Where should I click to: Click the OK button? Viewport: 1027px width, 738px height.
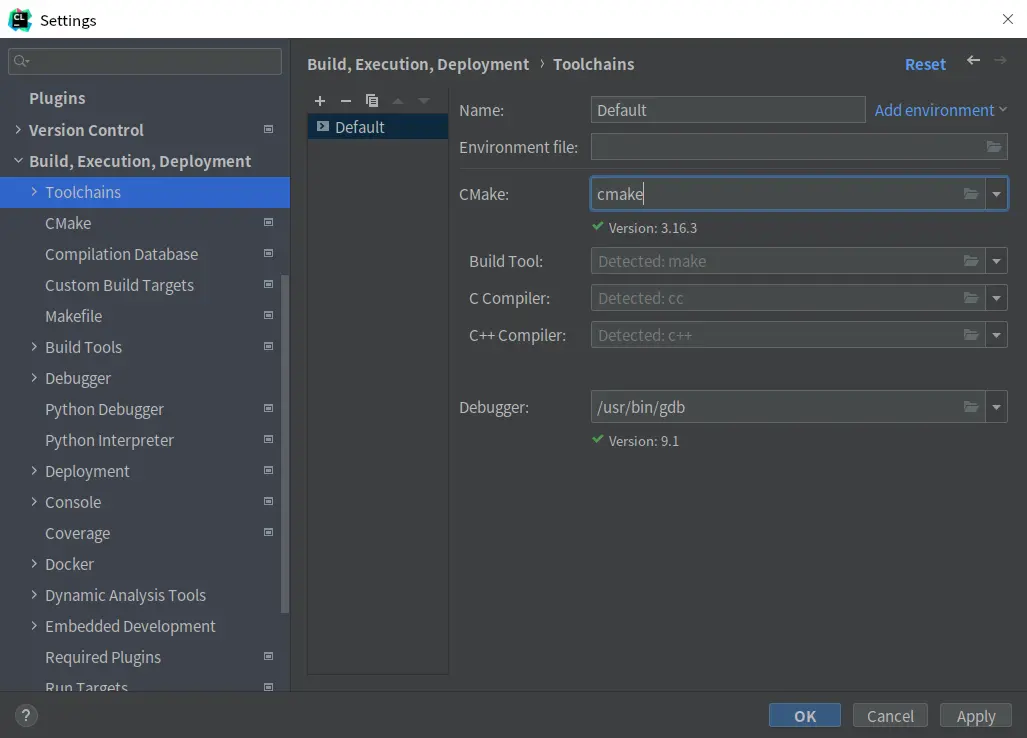pyautogui.click(x=805, y=715)
